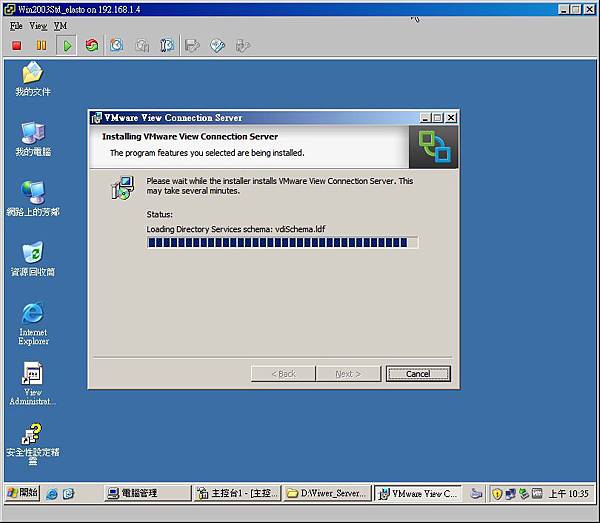
Task: Click the Reset VM toolbar icon
Action: 92,46
